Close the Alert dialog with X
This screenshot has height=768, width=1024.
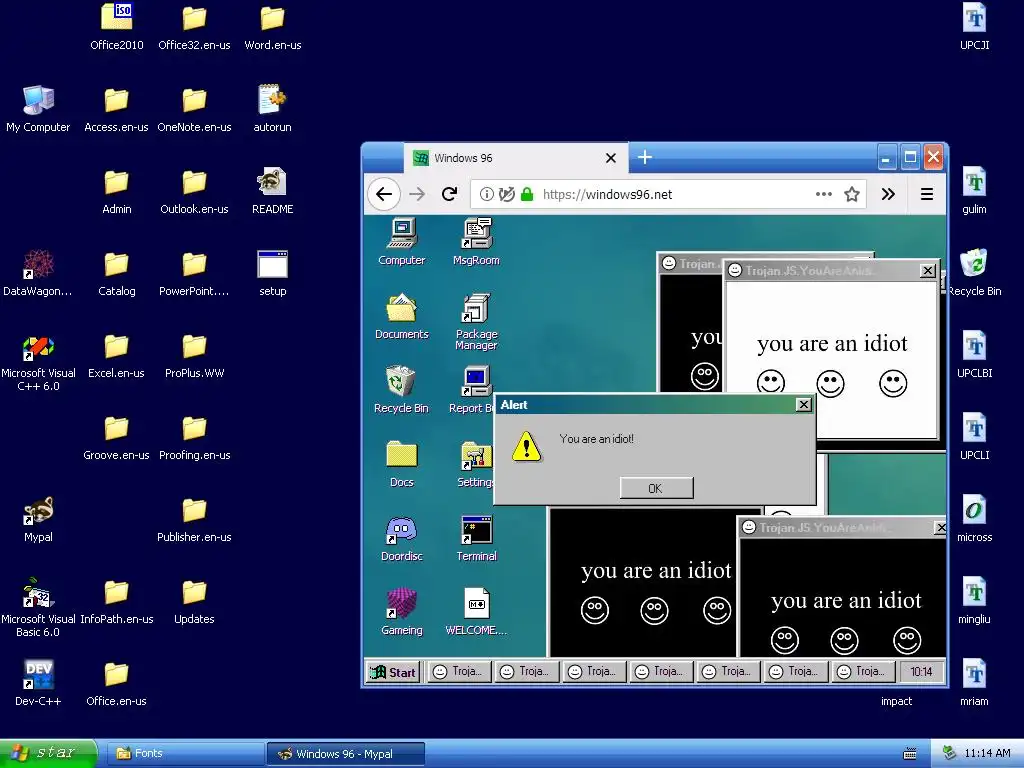click(804, 405)
